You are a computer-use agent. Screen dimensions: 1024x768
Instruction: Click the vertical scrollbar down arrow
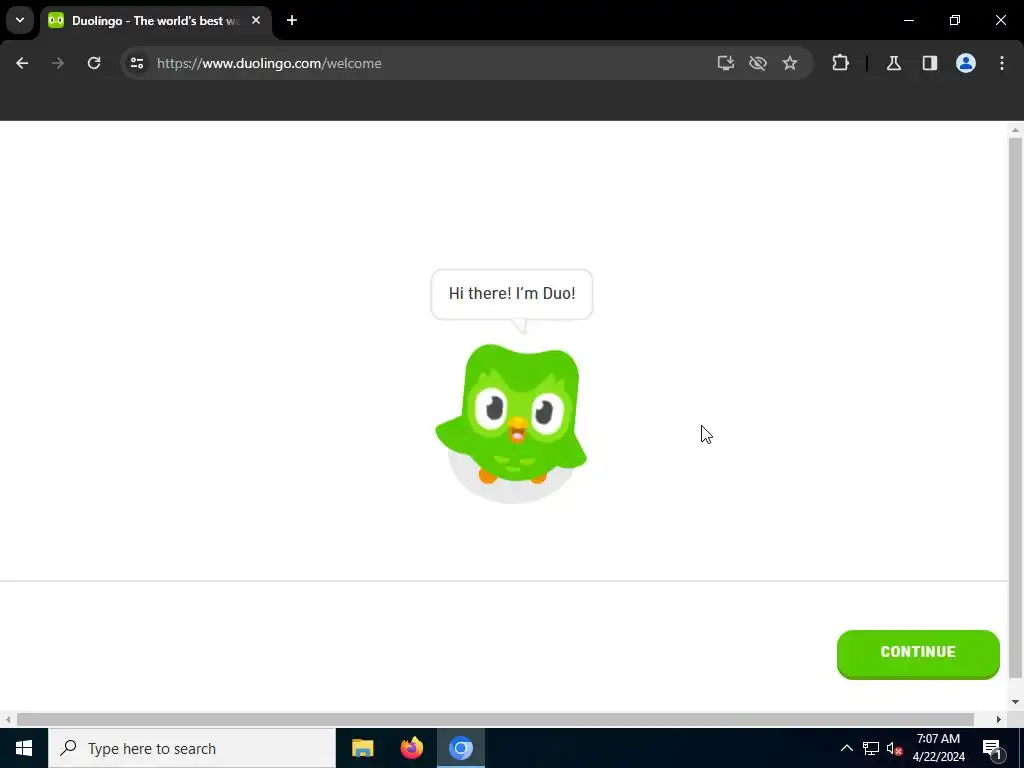pos(1015,702)
